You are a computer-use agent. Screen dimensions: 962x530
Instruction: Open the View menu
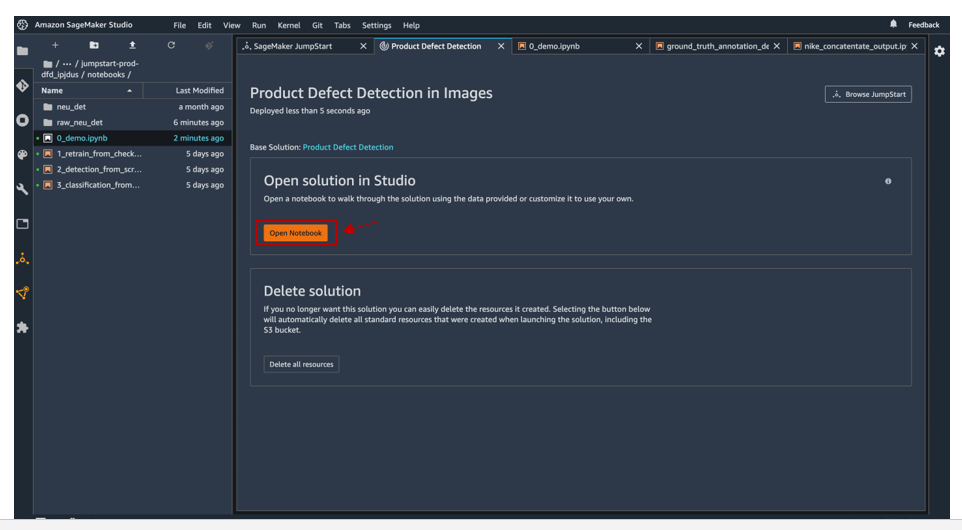[x=231, y=25]
